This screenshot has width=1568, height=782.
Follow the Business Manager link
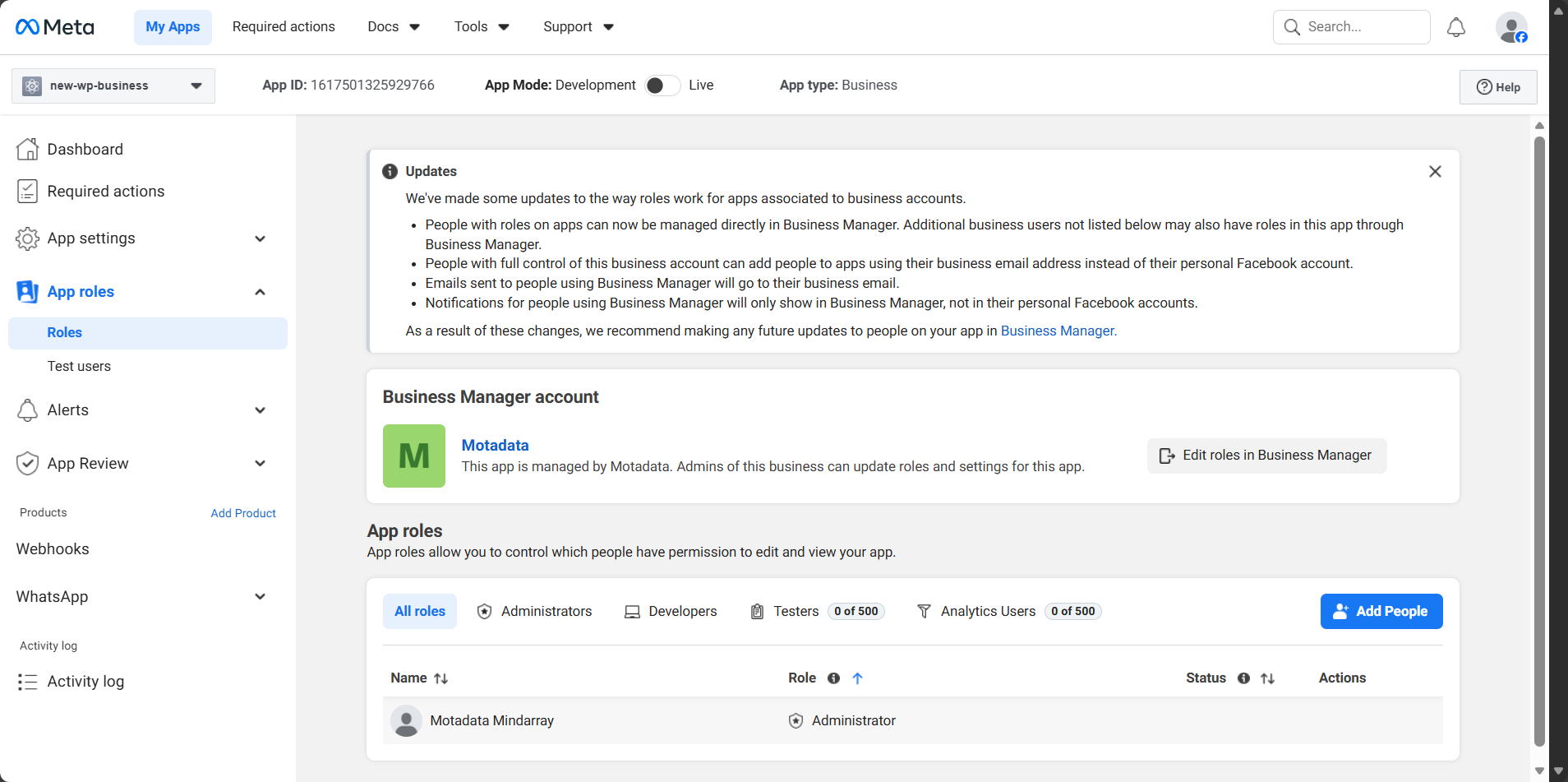tap(1058, 331)
